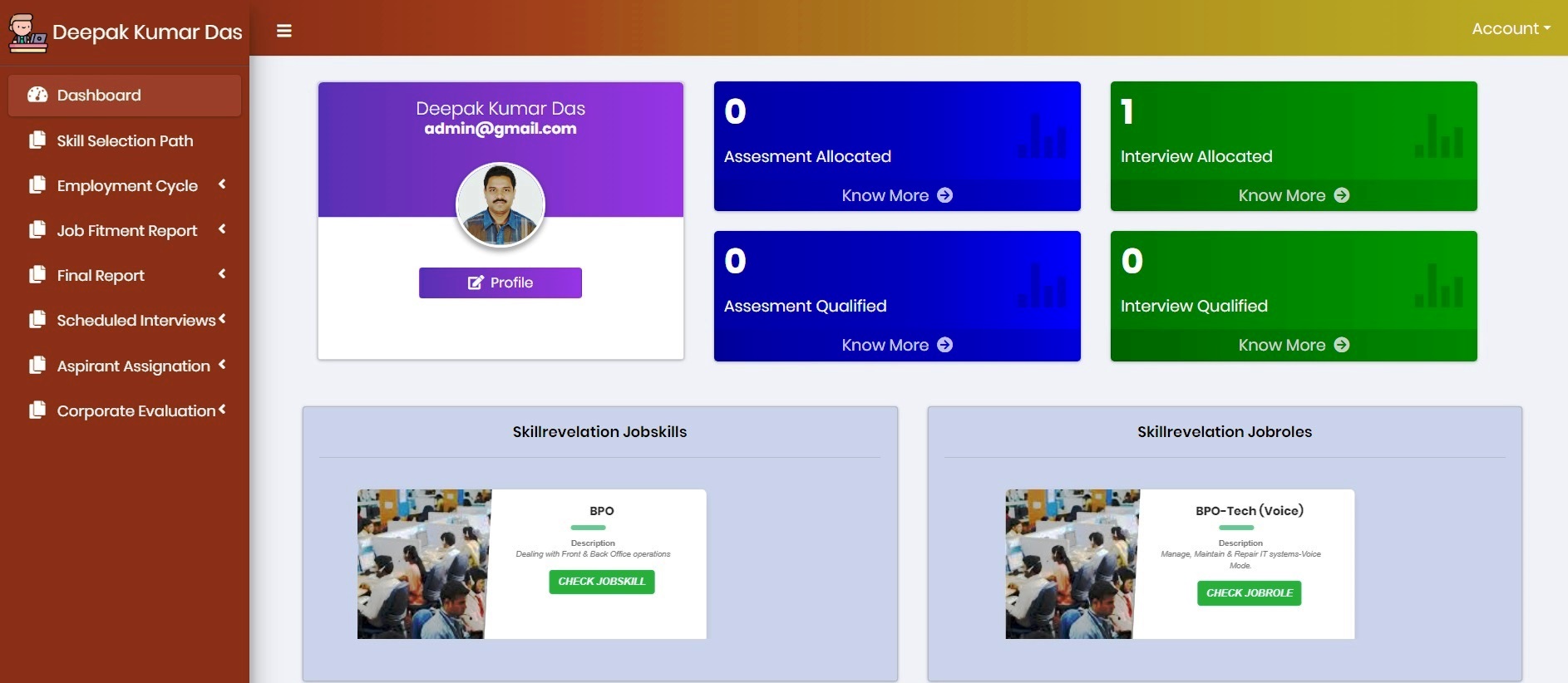The height and width of the screenshot is (683, 1568).
Task: Click the brand logo beside Deepak Kumar Das
Action: 27,33
